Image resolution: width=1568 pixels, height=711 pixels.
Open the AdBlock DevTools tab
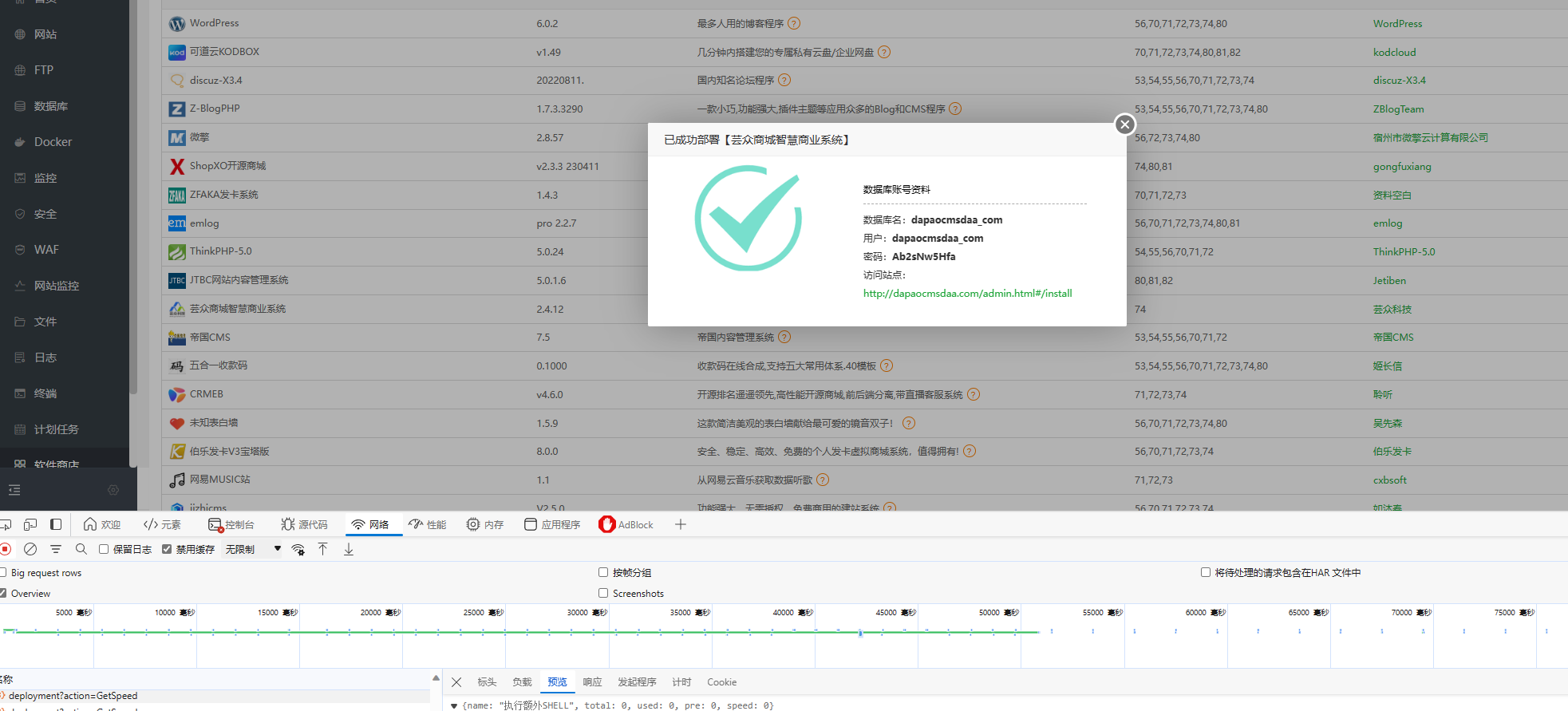click(x=626, y=524)
